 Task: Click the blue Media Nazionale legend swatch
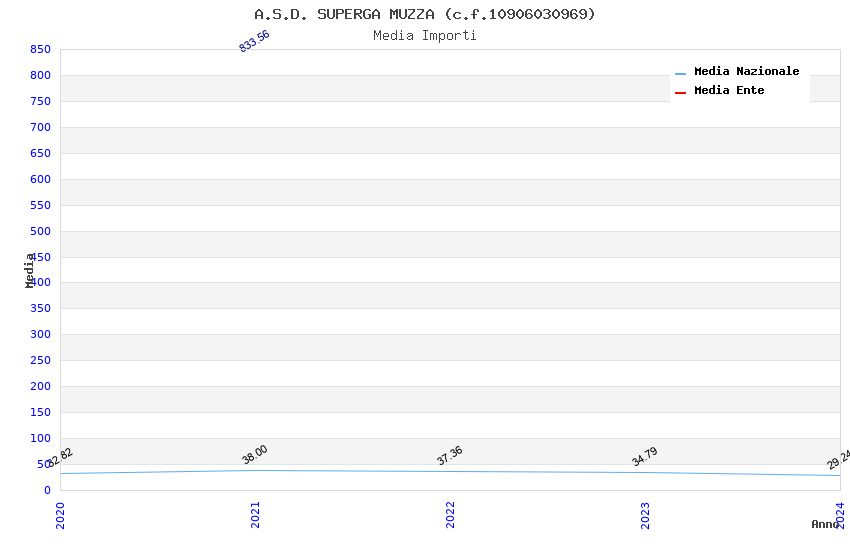(680, 73)
